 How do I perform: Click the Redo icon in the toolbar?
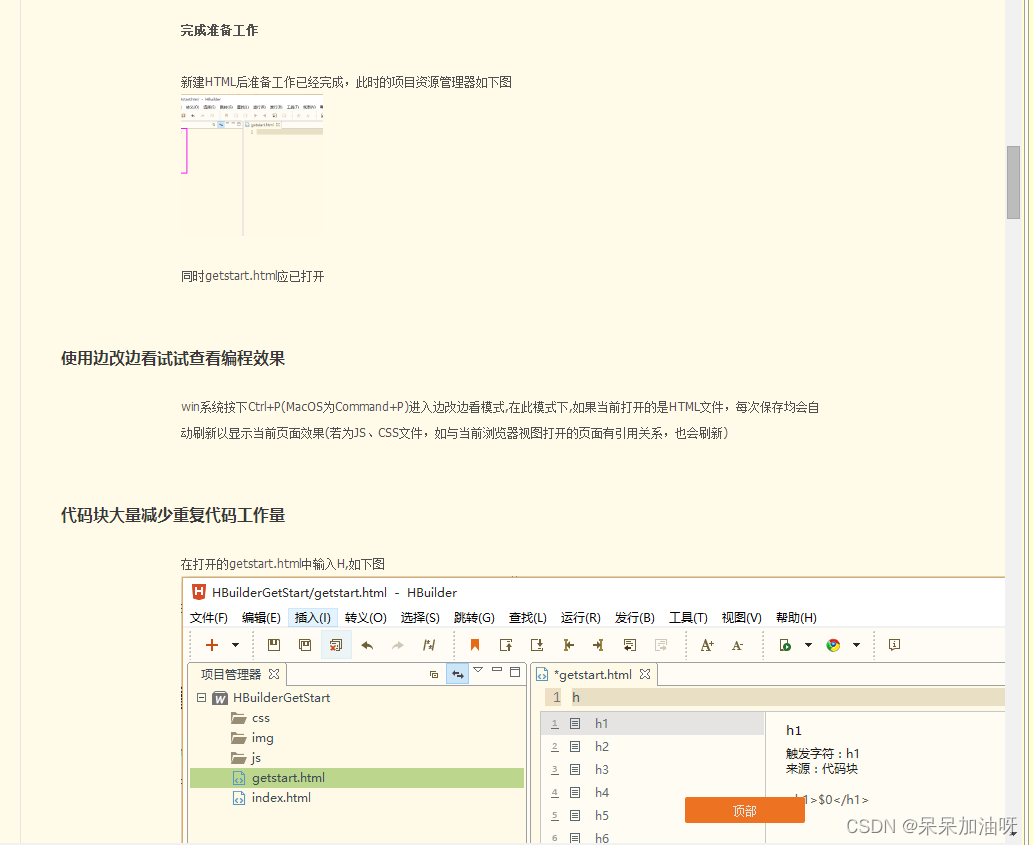point(398,645)
